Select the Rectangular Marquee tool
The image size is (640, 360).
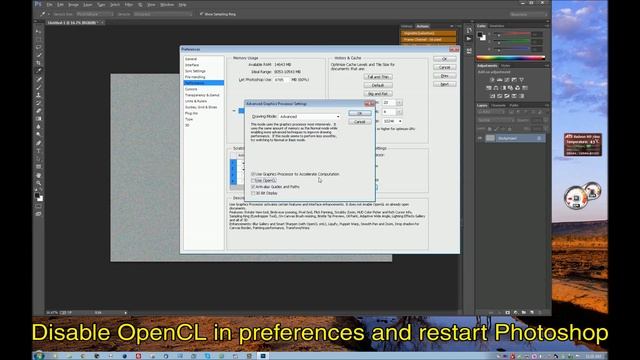click(38, 40)
